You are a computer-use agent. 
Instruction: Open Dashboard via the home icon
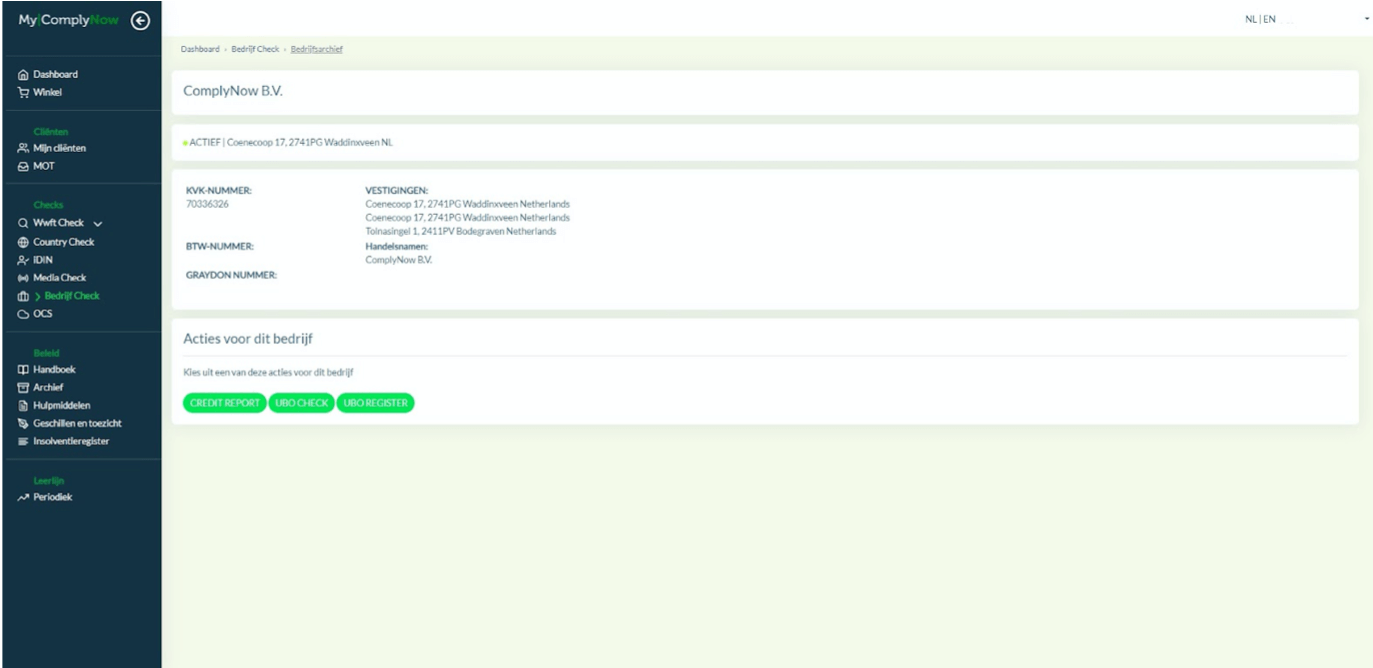click(23, 75)
